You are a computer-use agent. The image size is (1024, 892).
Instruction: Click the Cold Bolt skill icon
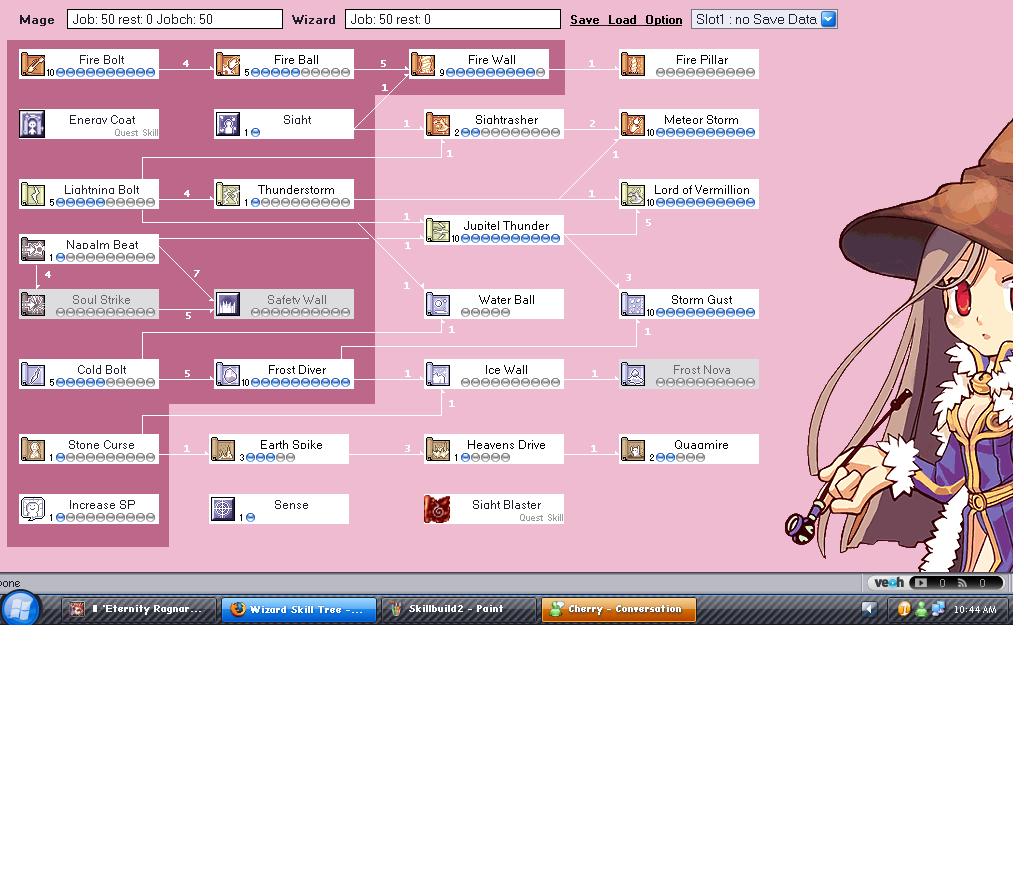coord(33,374)
